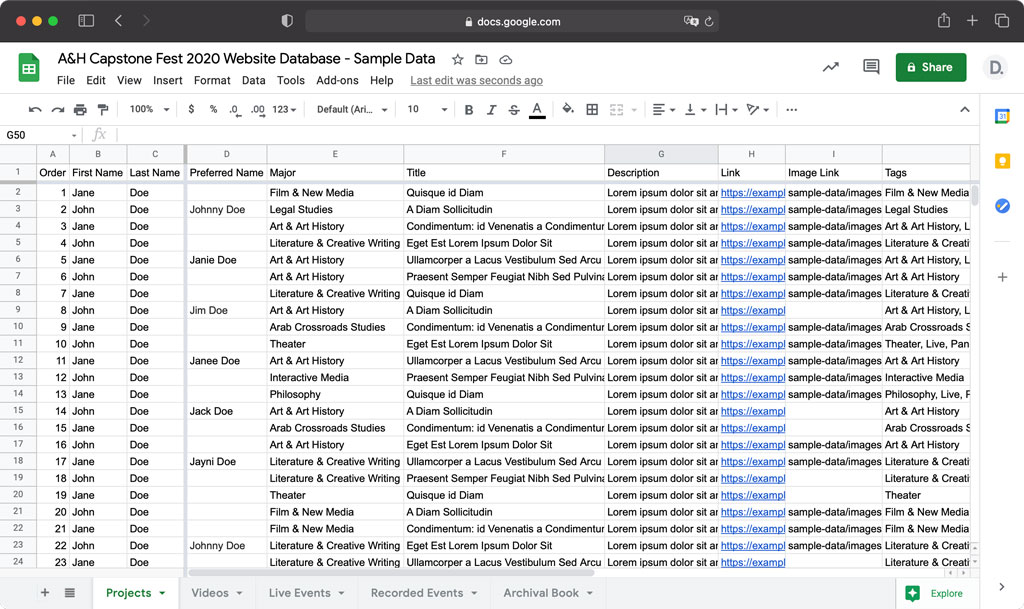The height and width of the screenshot is (609, 1024).
Task: Open the Print dialog
Action: tap(81, 109)
